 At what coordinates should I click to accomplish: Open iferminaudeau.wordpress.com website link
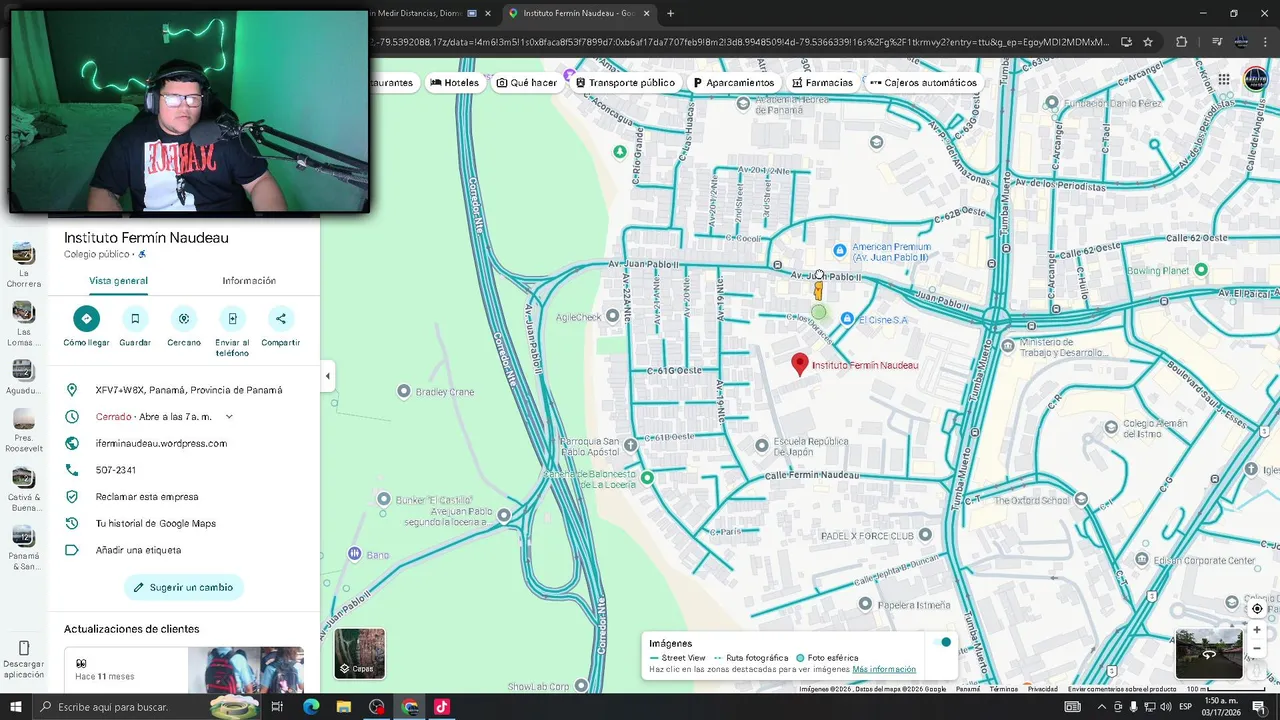(161, 443)
